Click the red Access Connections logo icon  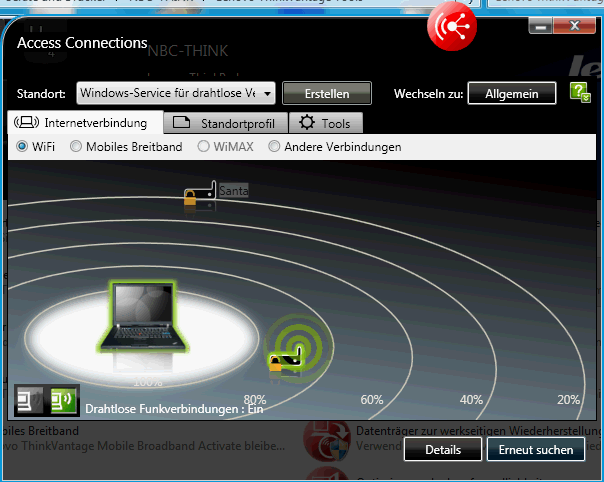pyautogui.click(x=452, y=26)
